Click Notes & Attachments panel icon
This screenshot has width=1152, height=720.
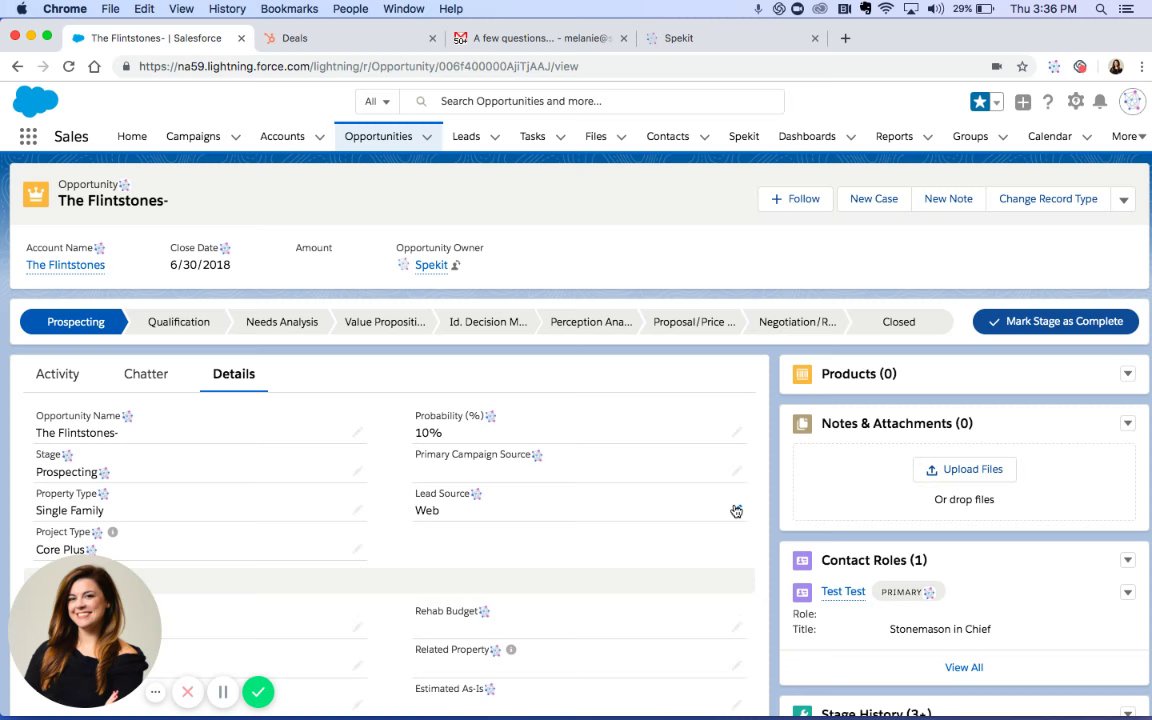802,424
